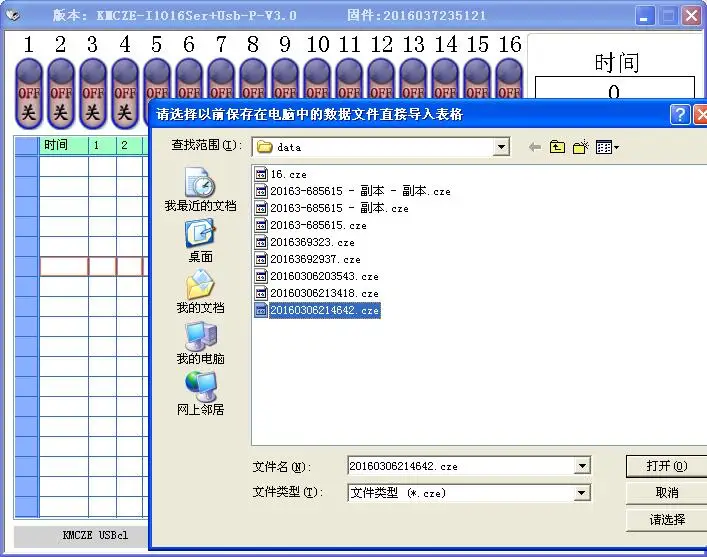Click the 取消 cancel button
Viewport: 707px width, 557px height.
pos(666,493)
